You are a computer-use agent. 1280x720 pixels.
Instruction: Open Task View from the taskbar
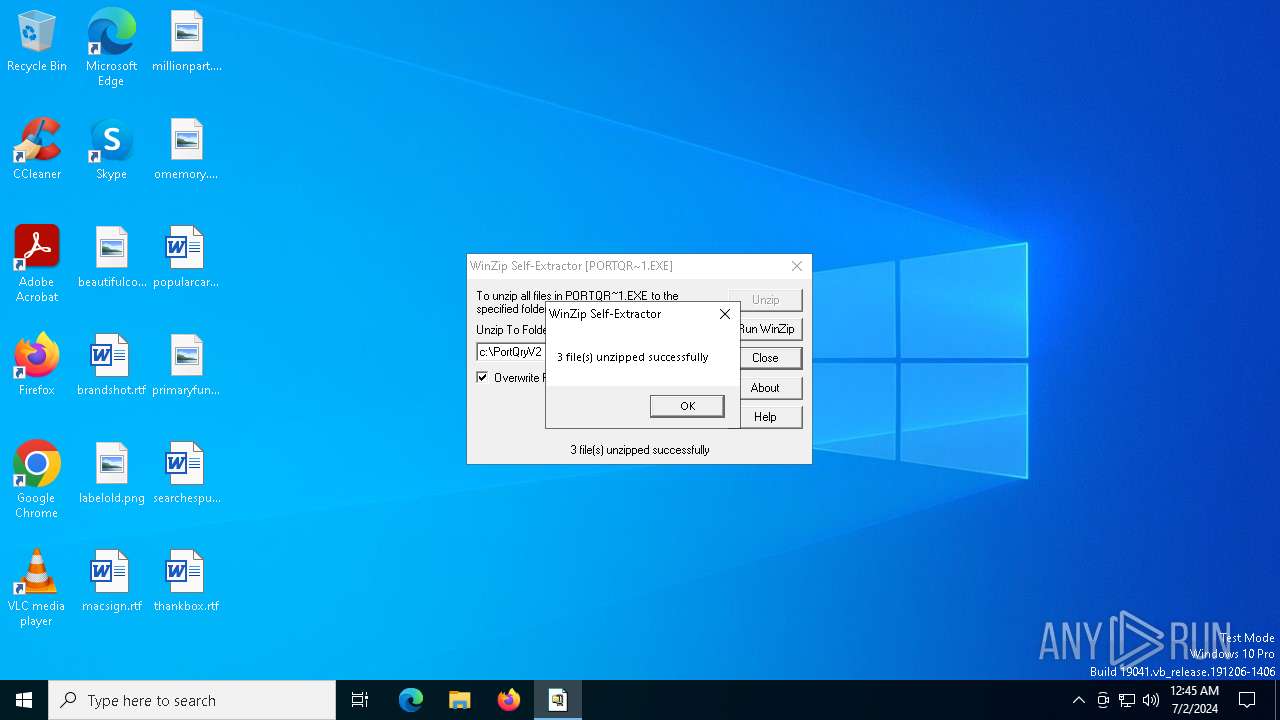[360, 700]
